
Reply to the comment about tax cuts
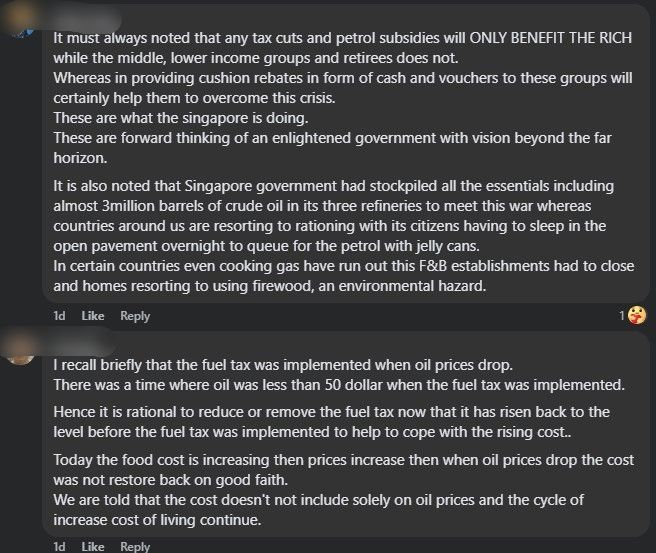click(x=135, y=316)
